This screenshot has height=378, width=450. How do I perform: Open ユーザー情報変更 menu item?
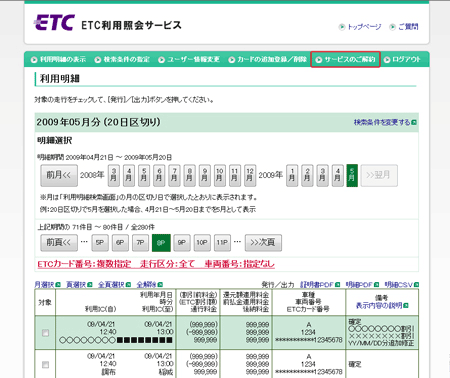click(189, 59)
